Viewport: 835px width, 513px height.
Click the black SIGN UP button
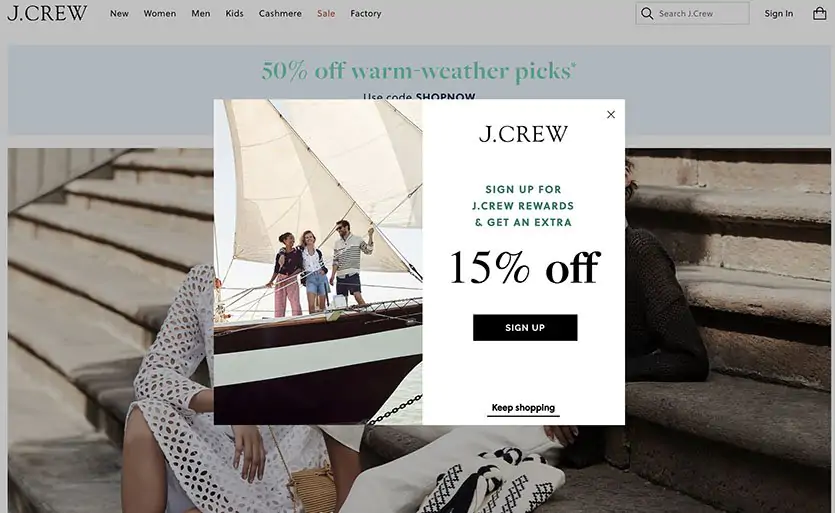coord(525,328)
